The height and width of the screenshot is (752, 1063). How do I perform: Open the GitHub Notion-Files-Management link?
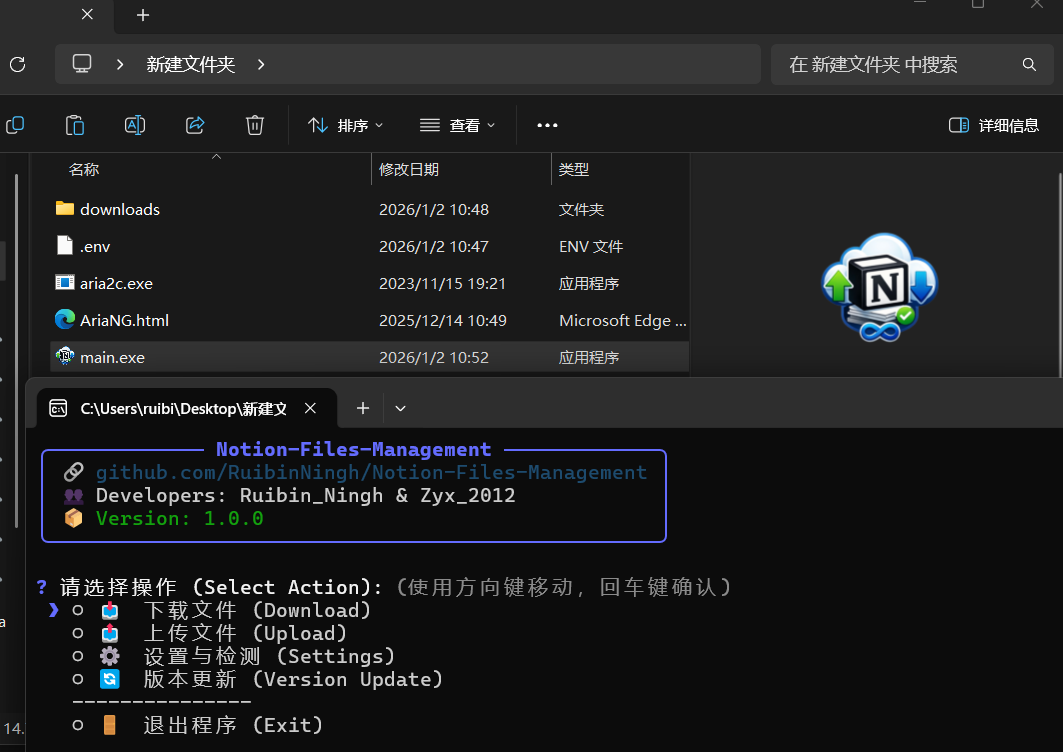pyautogui.click(x=371, y=472)
